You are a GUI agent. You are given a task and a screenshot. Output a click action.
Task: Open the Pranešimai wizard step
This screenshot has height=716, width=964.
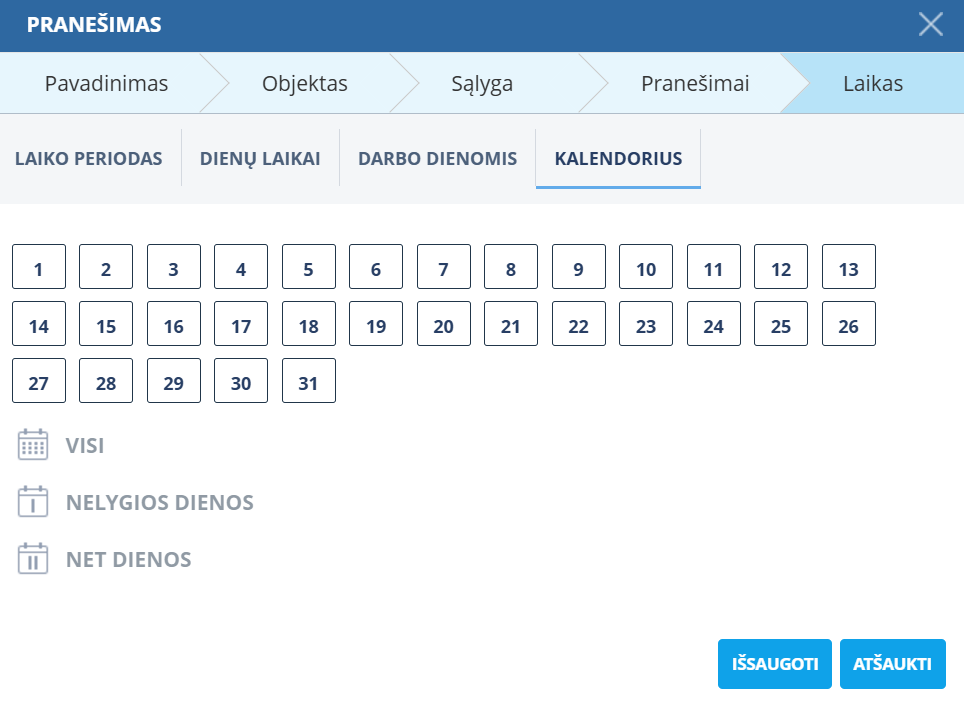pyautogui.click(x=695, y=83)
